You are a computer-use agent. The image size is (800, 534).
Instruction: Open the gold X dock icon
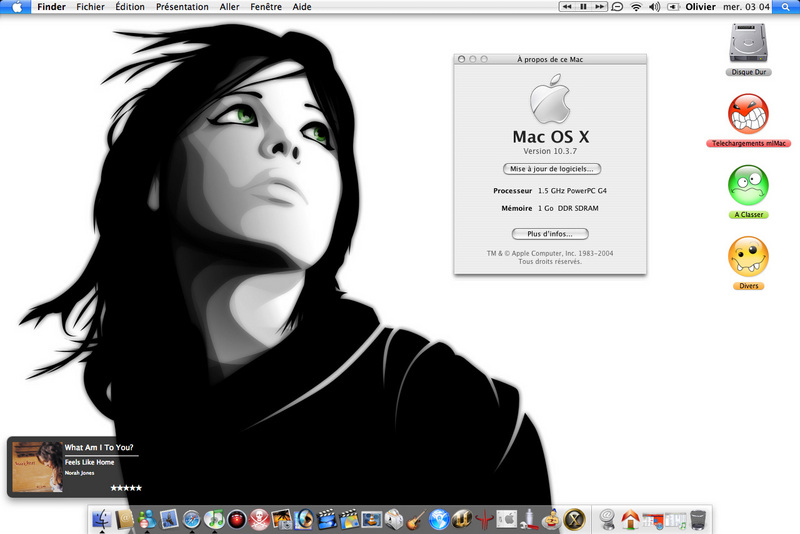click(x=574, y=520)
